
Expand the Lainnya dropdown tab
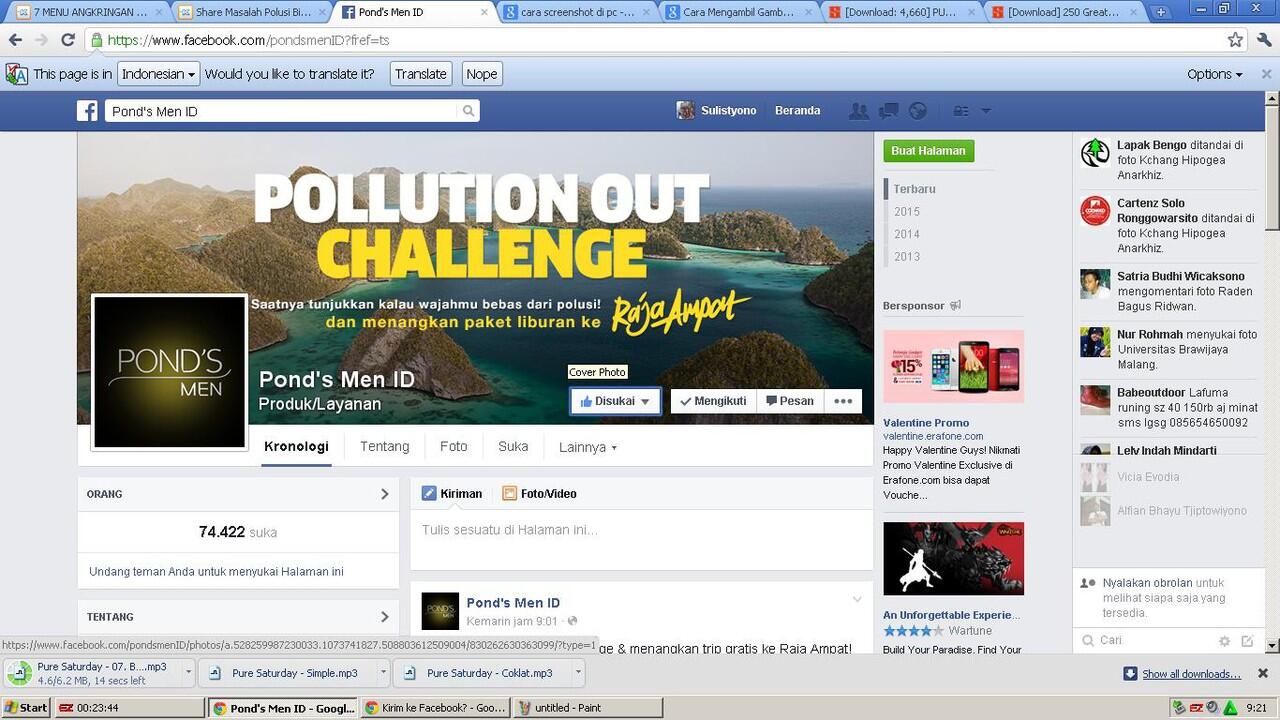point(588,447)
